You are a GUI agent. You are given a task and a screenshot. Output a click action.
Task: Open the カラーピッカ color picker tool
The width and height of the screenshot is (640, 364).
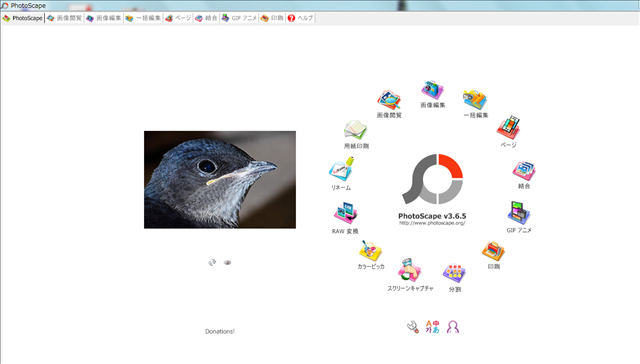[370, 251]
